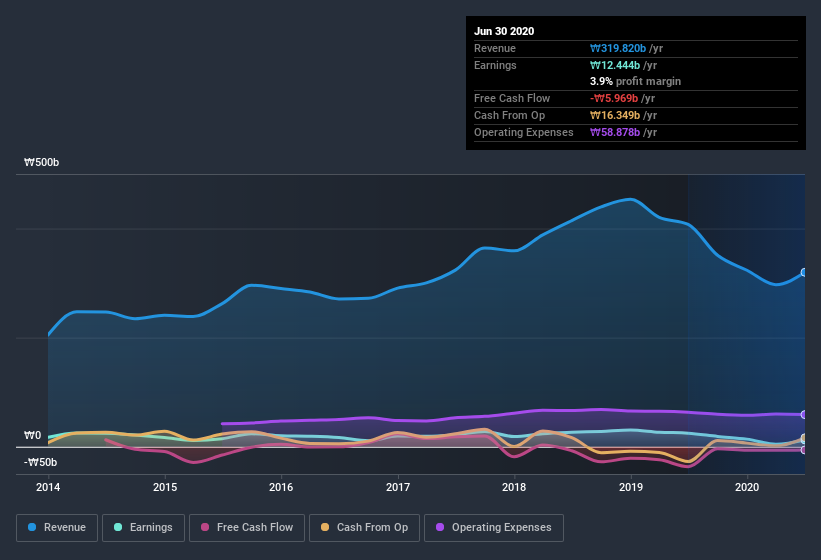Screen dimensions: 821x560
Task: Click the blue Revenue dot in the legend
Action: [33, 527]
